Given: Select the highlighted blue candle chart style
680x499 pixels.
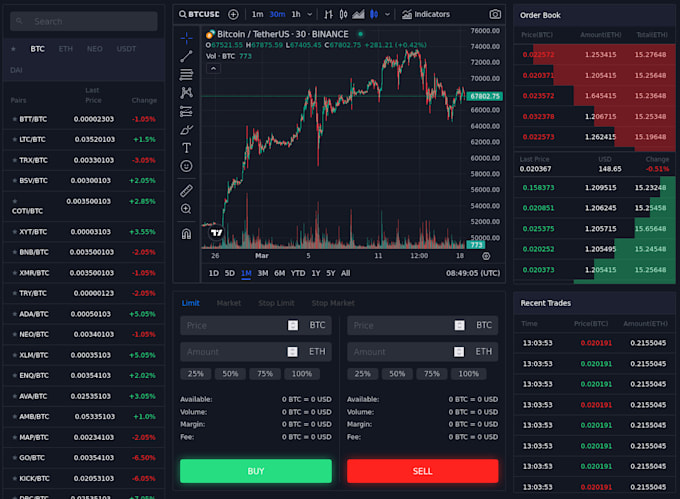Looking at the screenshot, I should (374, 14).
